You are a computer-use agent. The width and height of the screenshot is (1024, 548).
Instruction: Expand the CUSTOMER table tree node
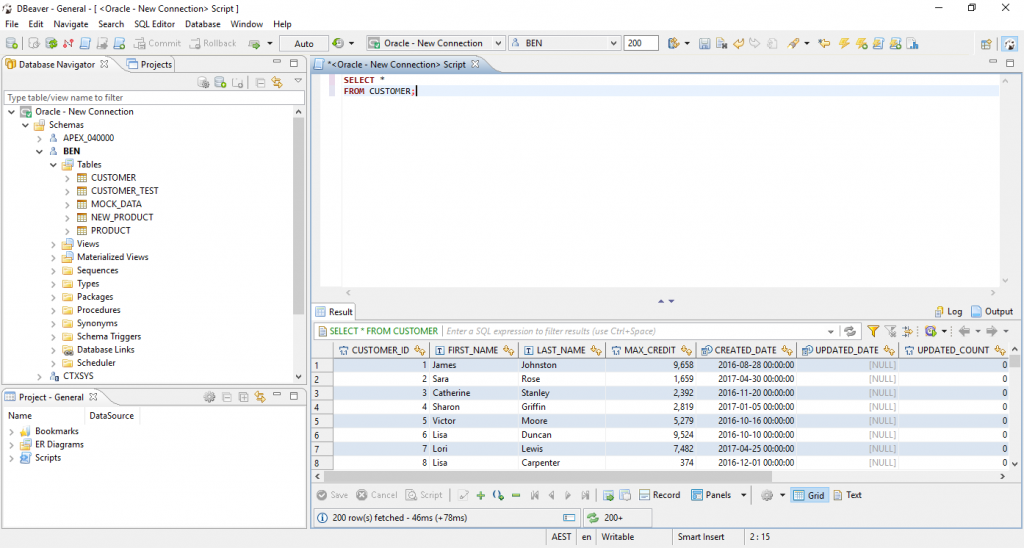[67, 178]
